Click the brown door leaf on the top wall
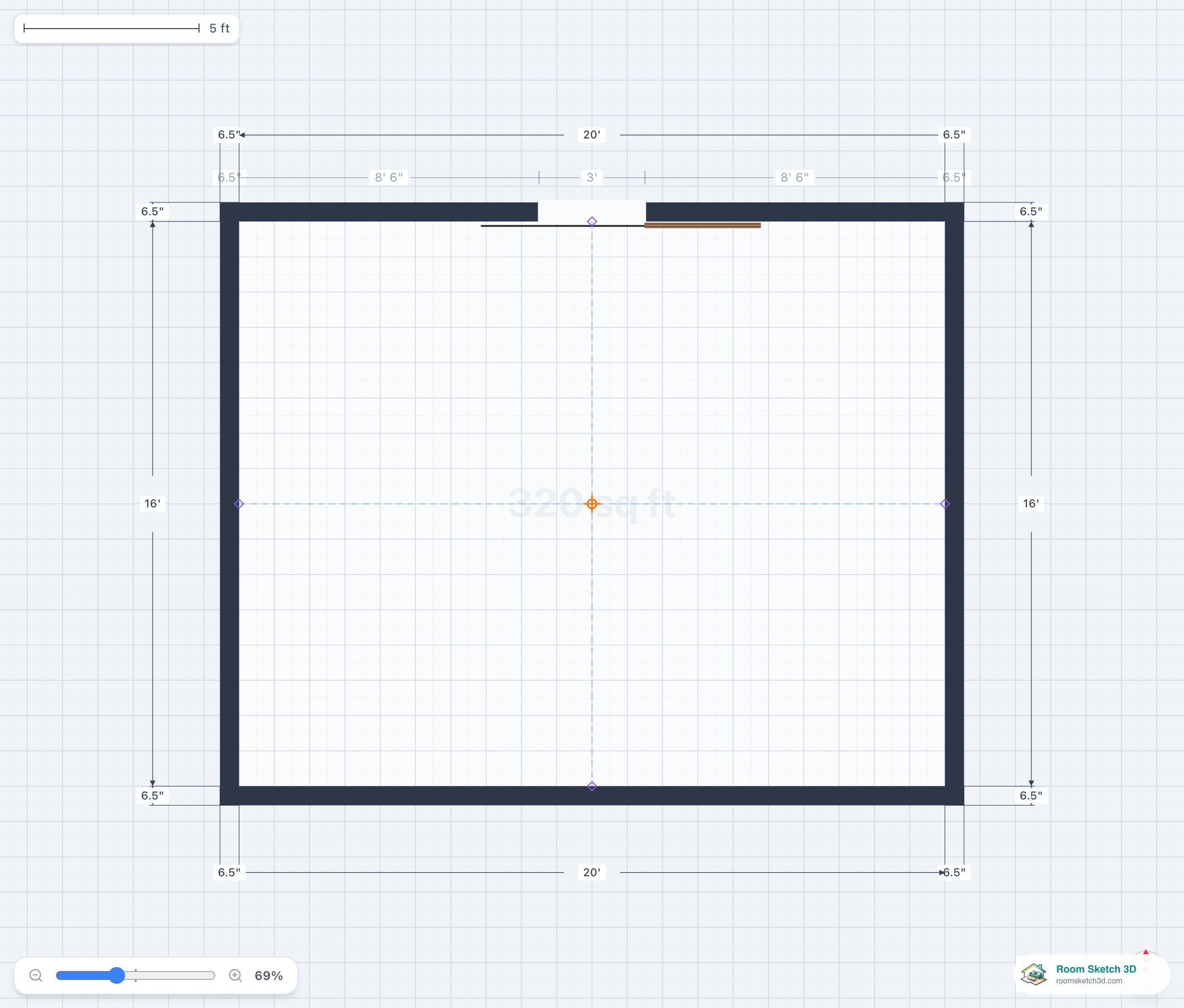This screenshot has height=1008, width=1184. 703,226
